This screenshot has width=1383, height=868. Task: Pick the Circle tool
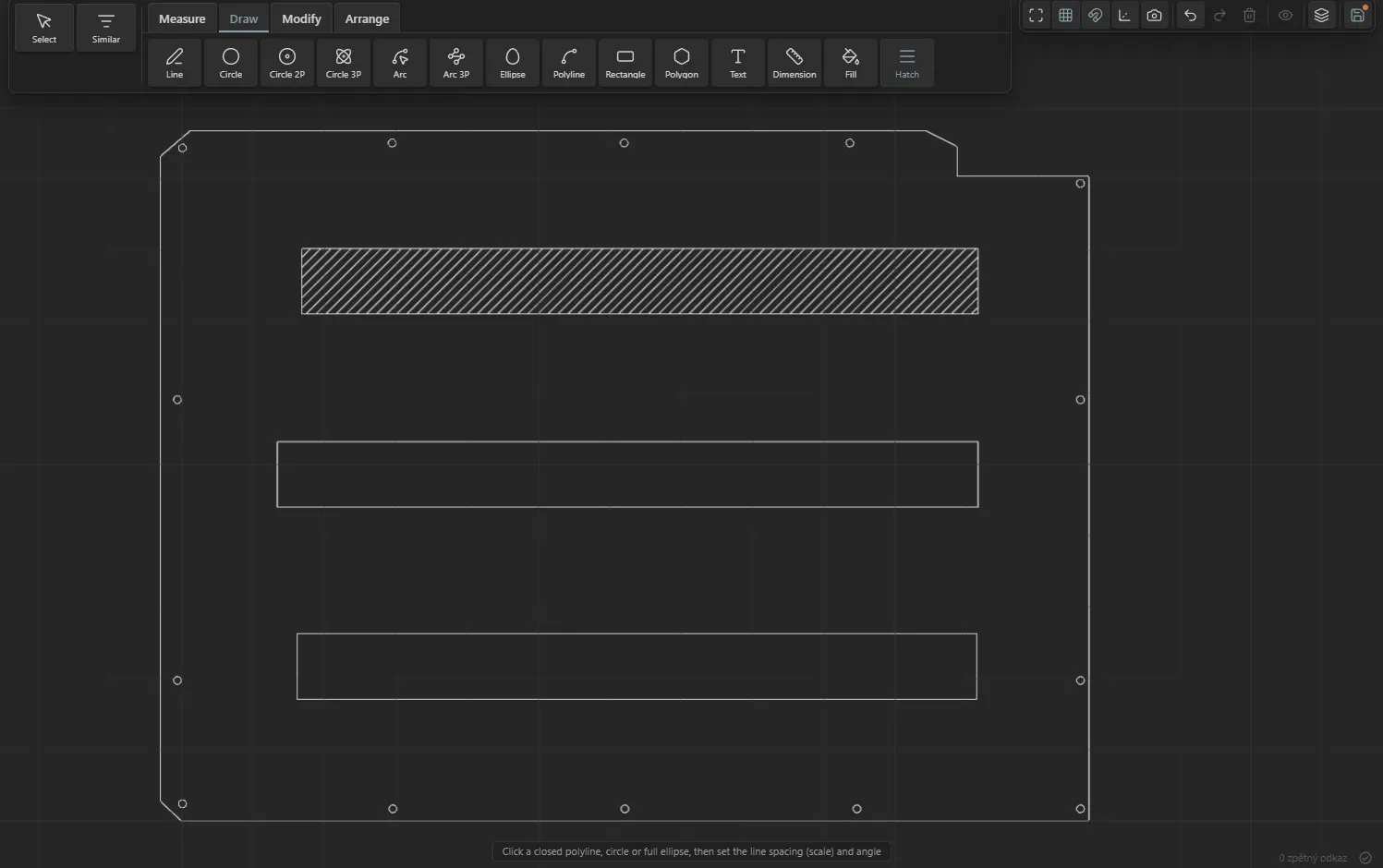click(x=231, y=63)
